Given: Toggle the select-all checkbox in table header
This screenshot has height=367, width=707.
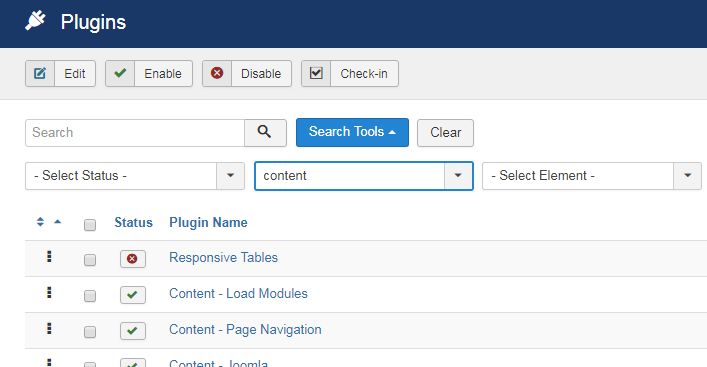Looking at the screenshot, I should 90,225.
